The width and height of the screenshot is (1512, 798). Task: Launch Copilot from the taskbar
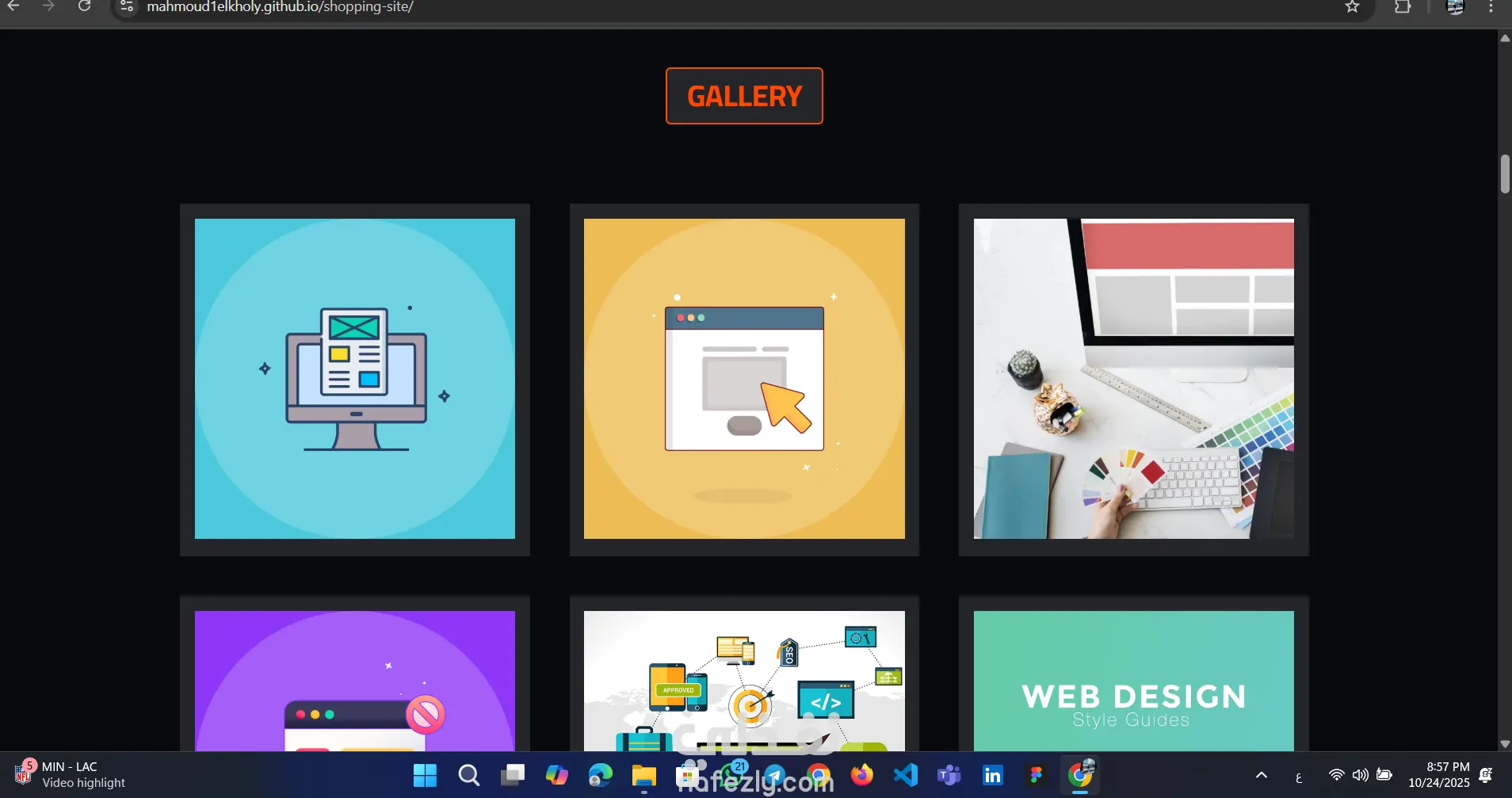click(556, 775)
